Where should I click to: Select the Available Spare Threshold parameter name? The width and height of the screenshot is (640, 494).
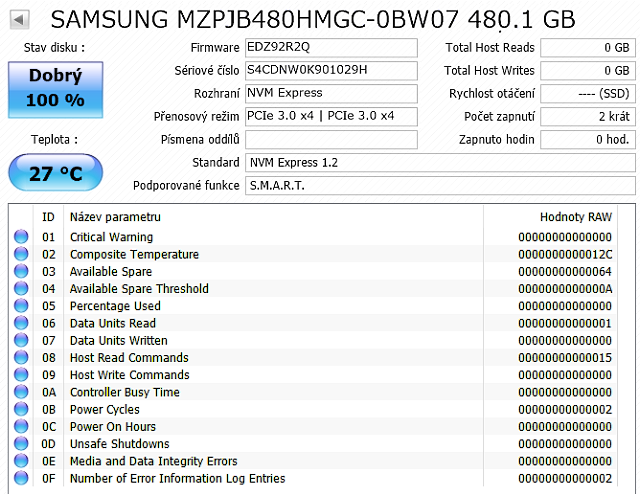(x=139, y=289)
